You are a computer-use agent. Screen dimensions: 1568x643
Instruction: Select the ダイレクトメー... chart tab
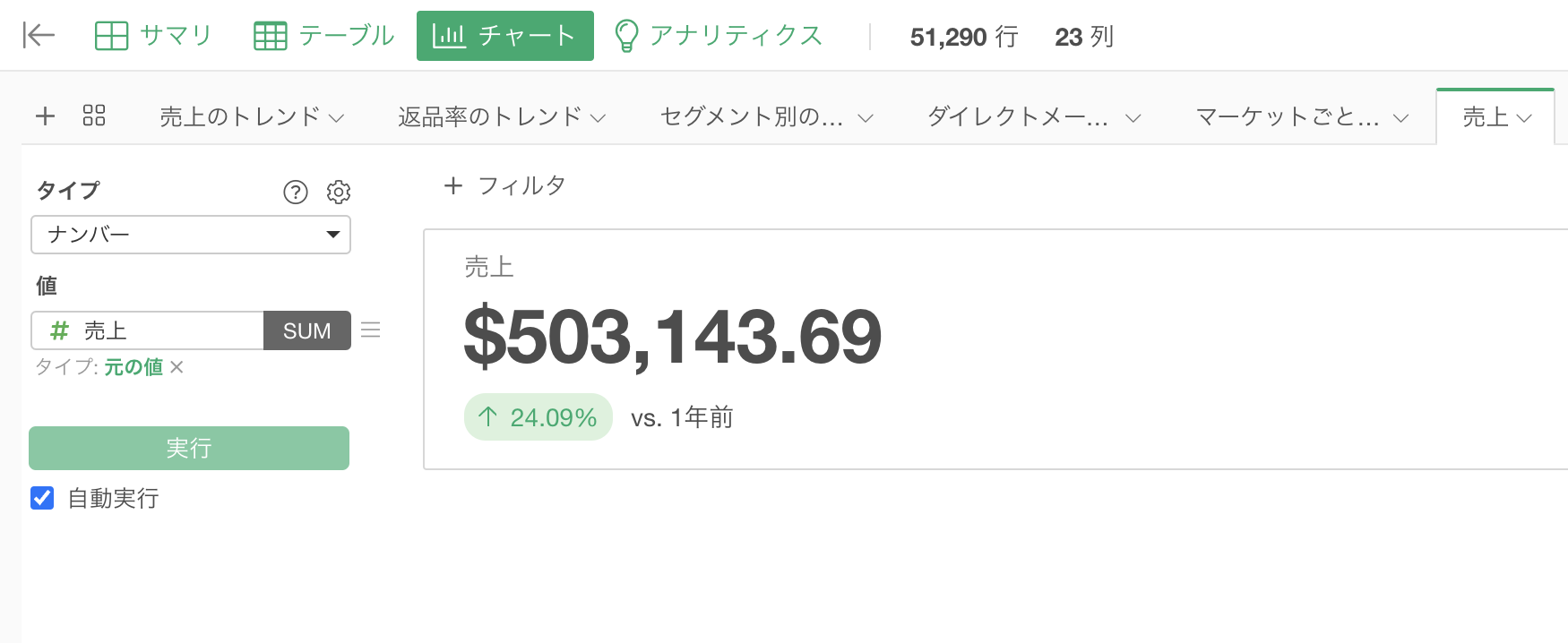pyautogui.click(x=1018, y=116)
